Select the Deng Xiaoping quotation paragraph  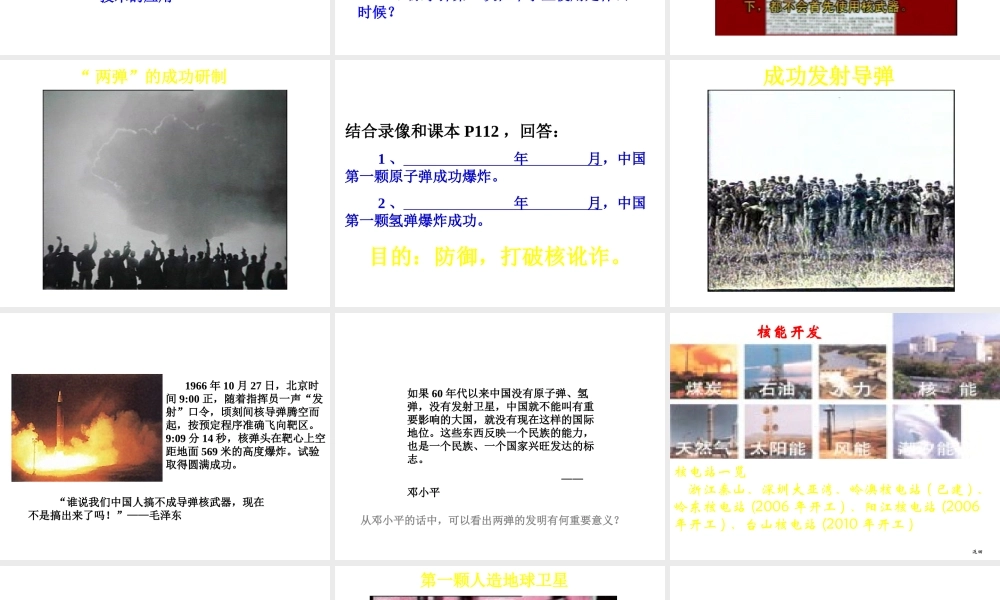(501, 425)
